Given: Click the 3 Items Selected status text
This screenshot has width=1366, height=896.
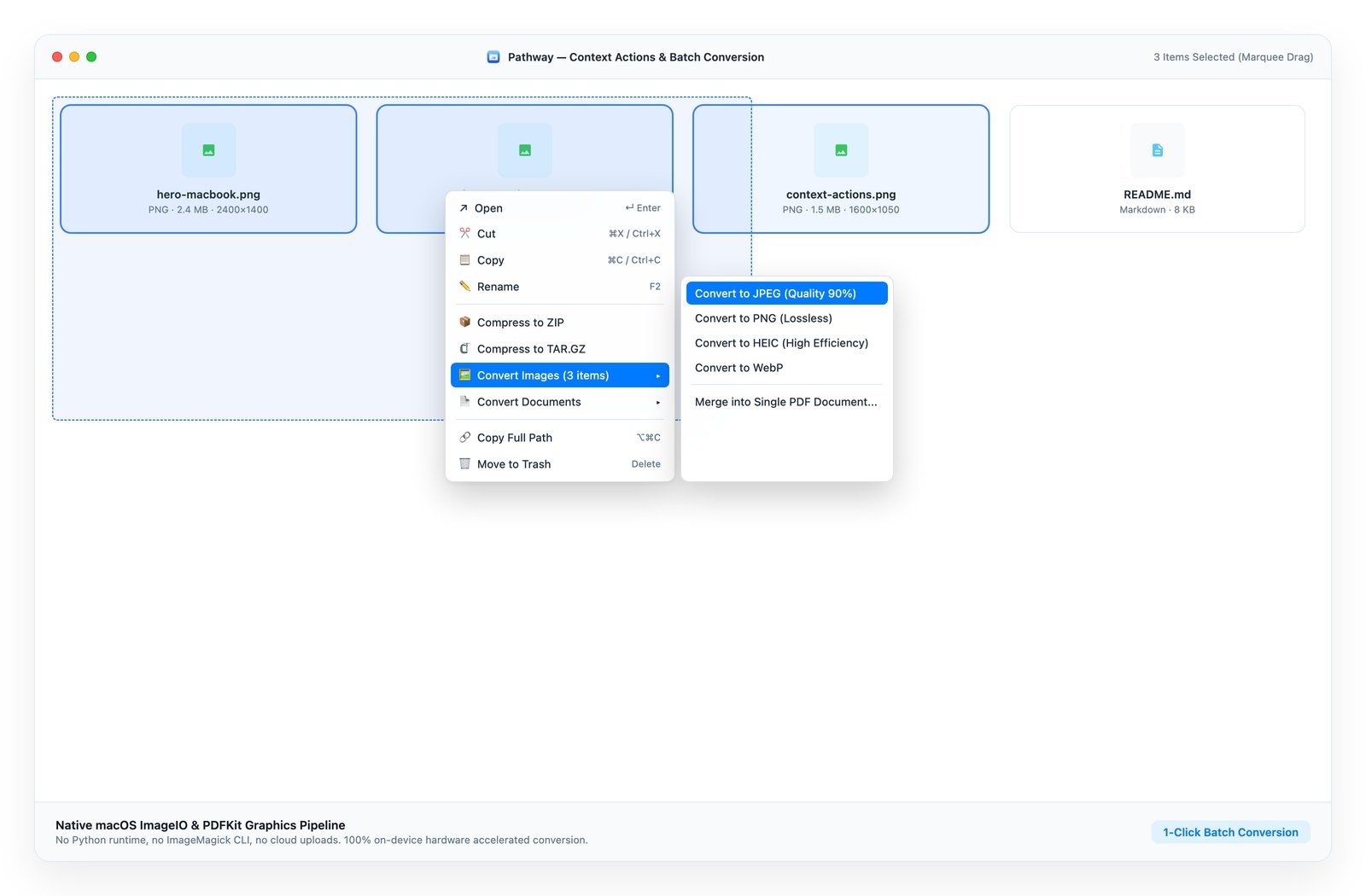Looking at the screenshot, I should click(1233, 57).
